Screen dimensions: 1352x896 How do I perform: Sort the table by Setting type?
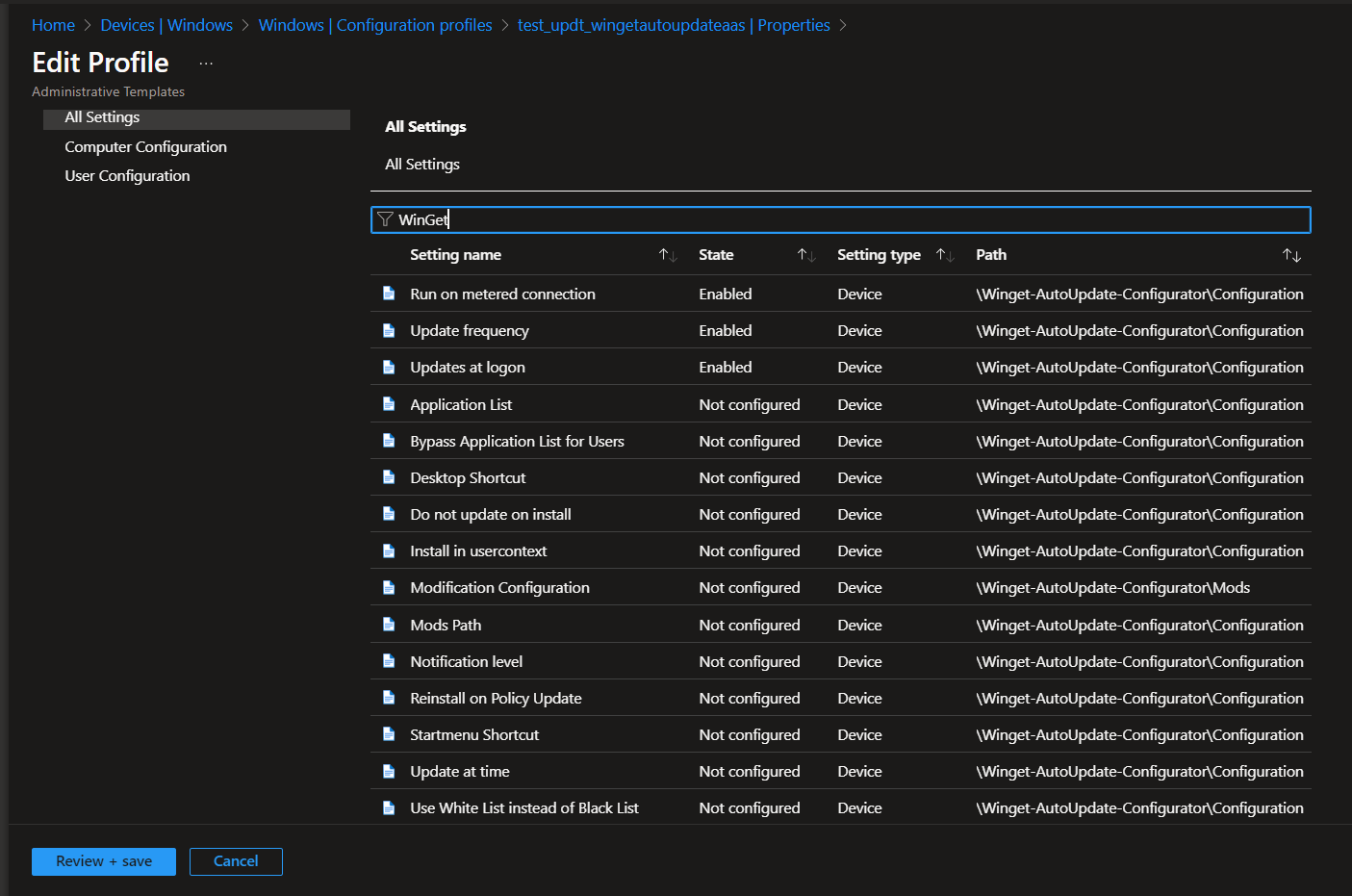[x=945, y=255]
